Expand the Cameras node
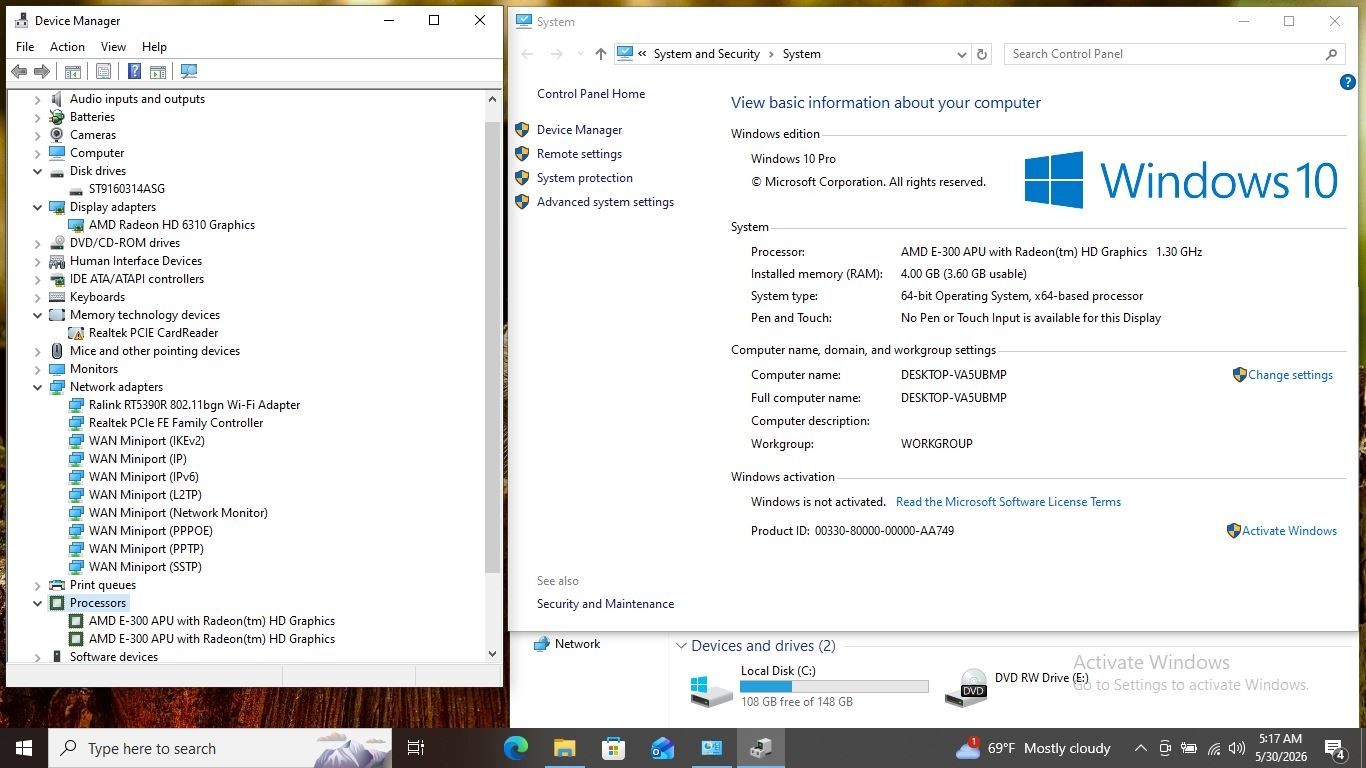Screen dimensions: 1366x768 (38, 135)
